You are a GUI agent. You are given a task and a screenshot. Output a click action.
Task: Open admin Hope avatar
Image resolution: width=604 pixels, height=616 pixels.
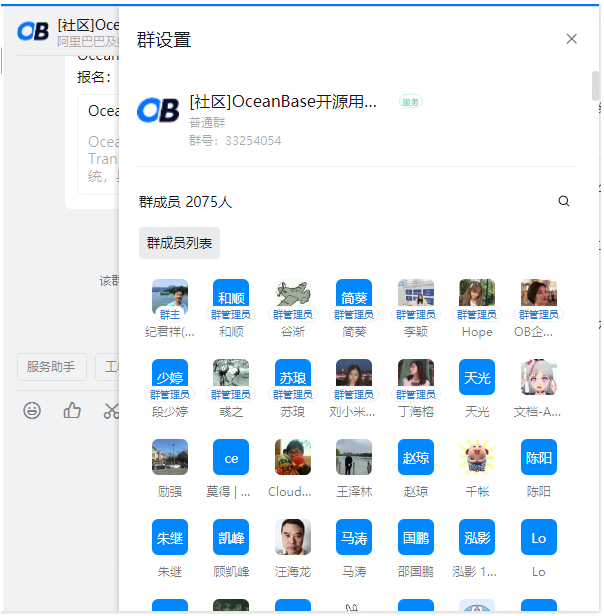(477, 297)
